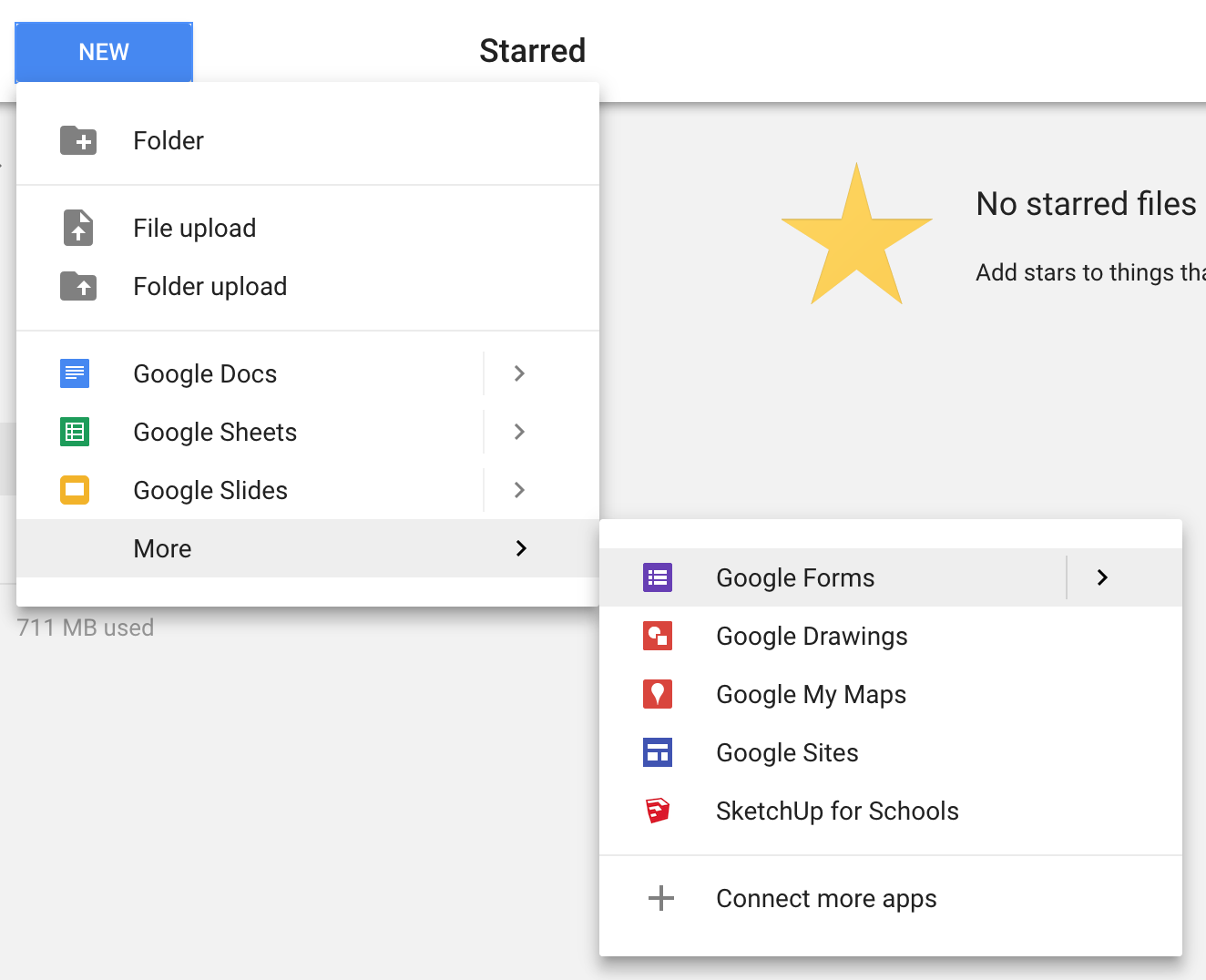Click the blue Google Docs icon
The image size is (1206, 980).
pyautogui.click(x=75, y=373)
